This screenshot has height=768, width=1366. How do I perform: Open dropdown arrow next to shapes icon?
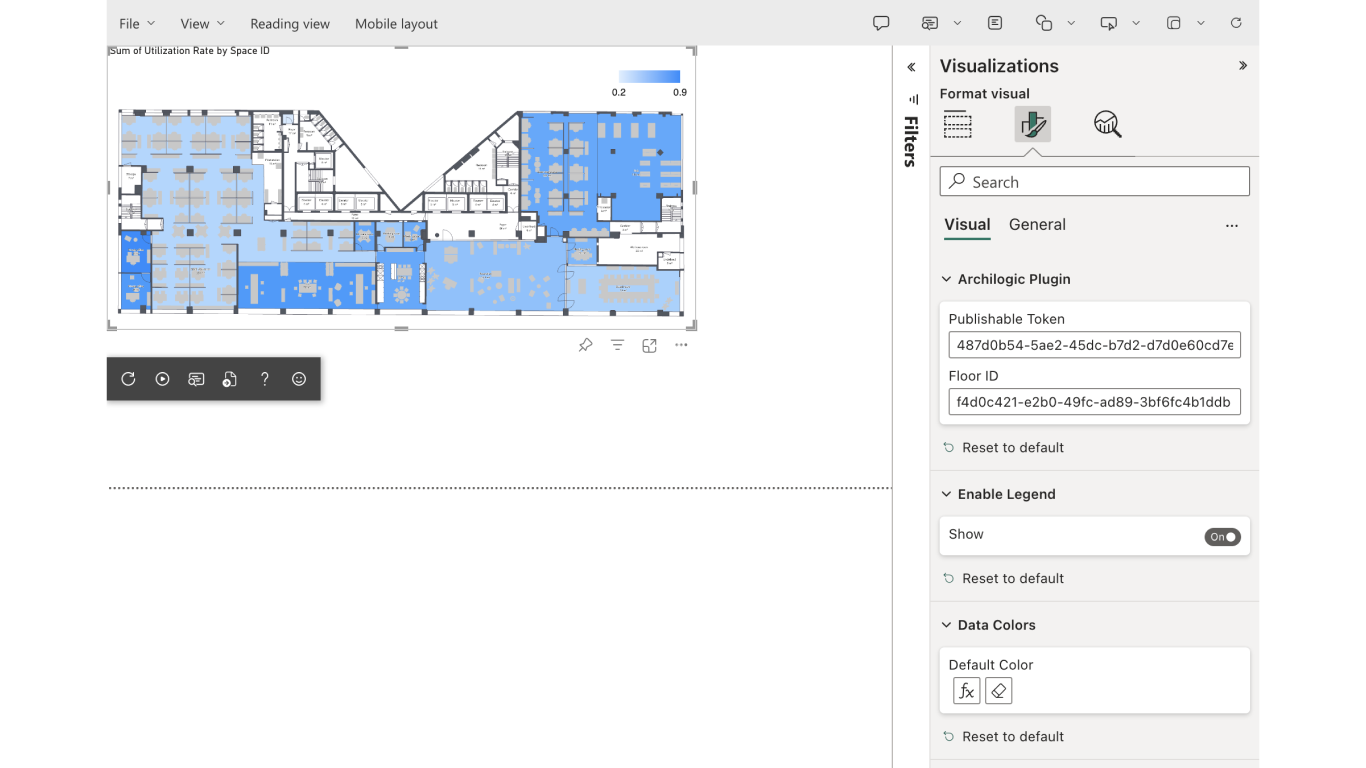click(1071, 23)
